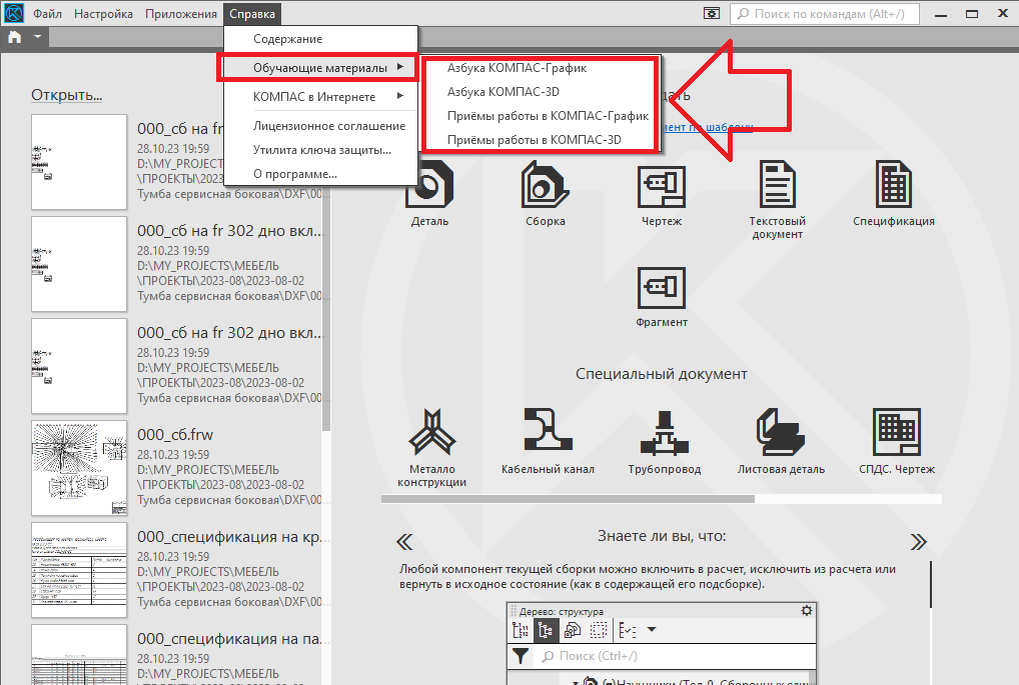Expand the Обучающие материалы submenu
This screenshot has height=685, width=1019.
click(318, 68)
